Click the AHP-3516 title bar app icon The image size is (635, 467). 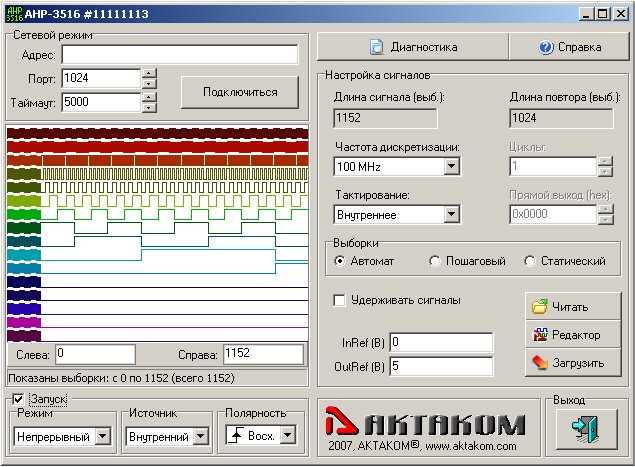click(x=13, y=13)
